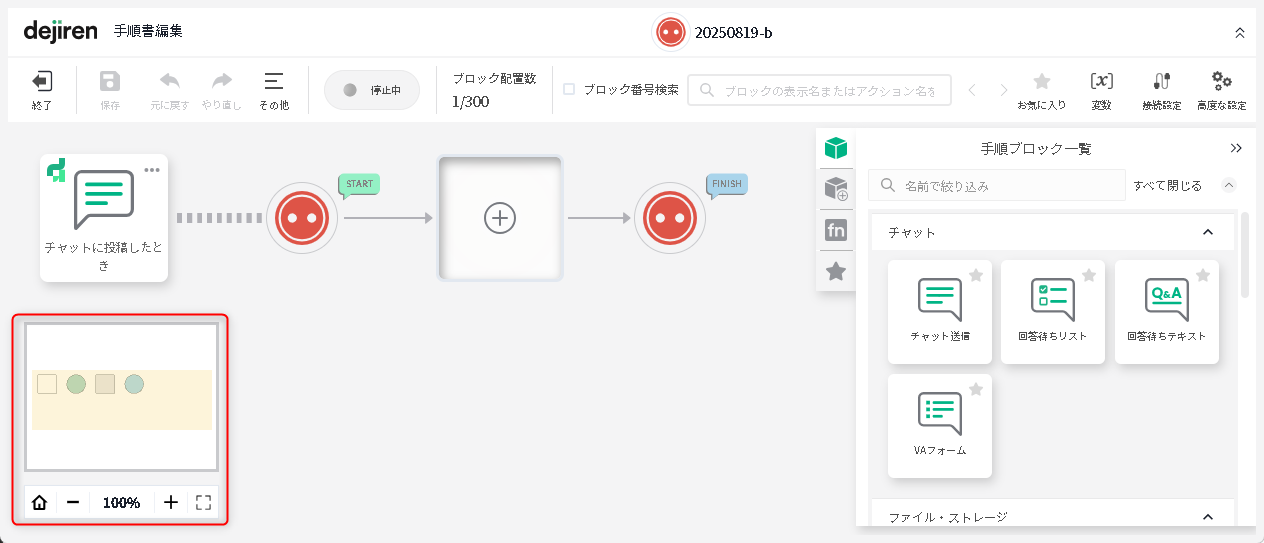
Task: Zoom in with the plus button
Action: (x=171, y=502)
